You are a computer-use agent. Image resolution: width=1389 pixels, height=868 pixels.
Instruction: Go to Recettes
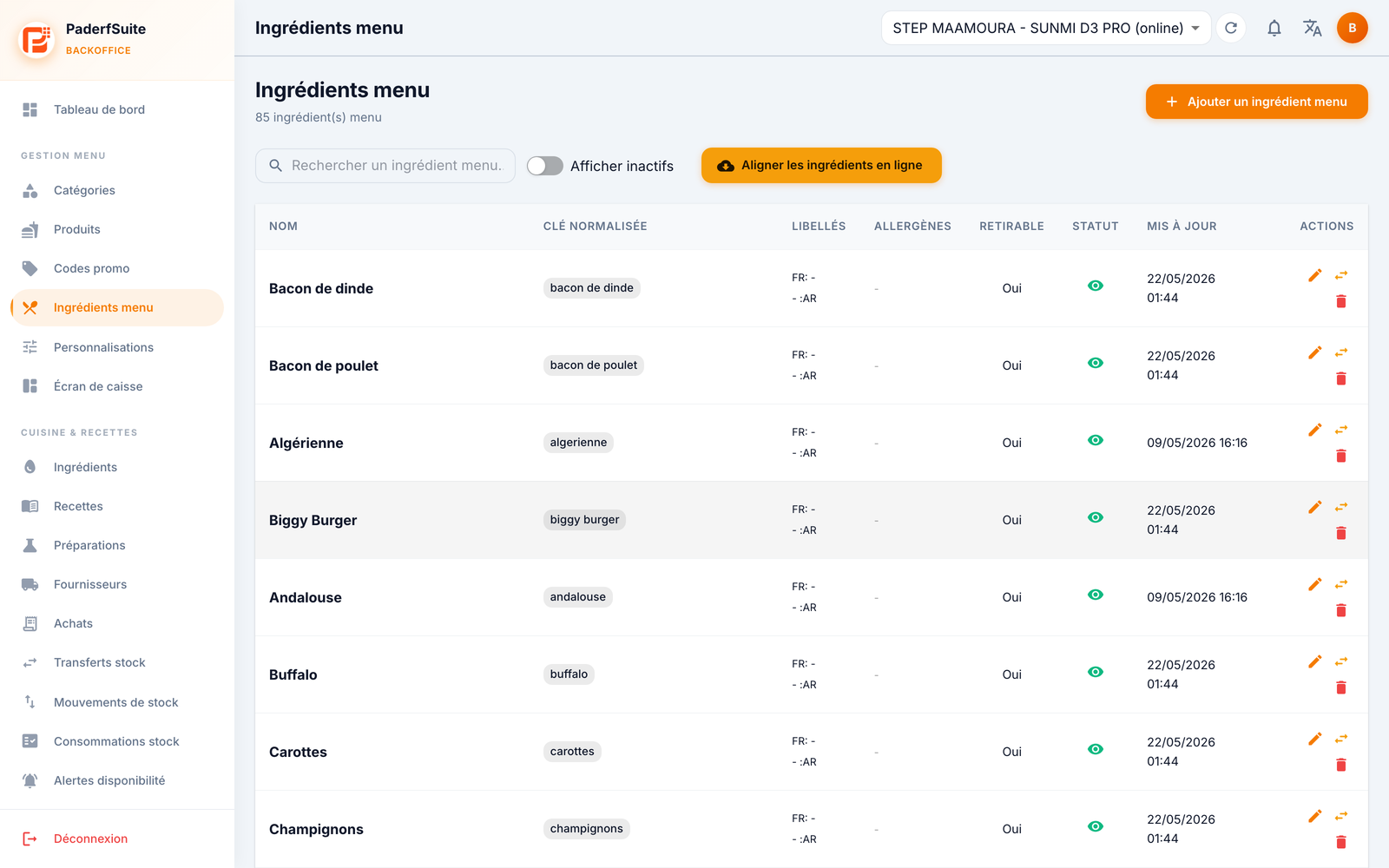[x=117, y=506]
